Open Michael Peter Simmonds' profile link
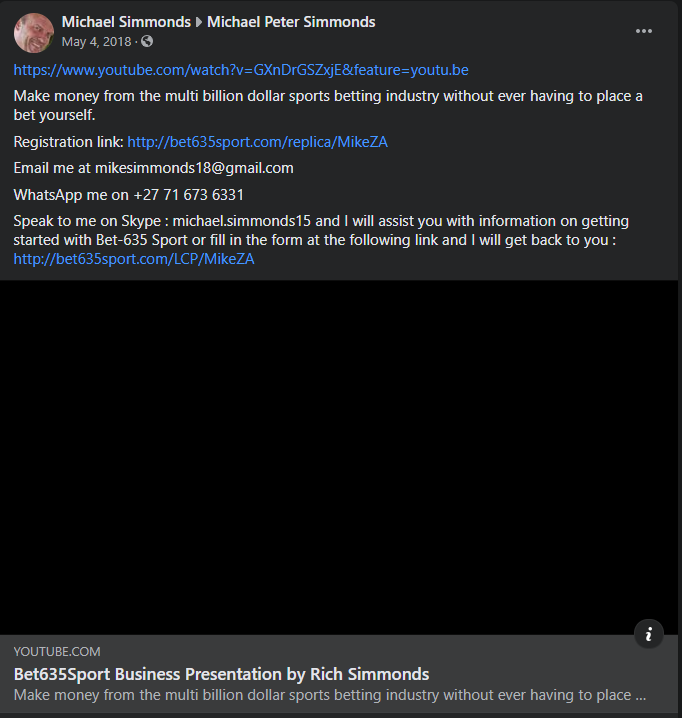 [x=291, y=22]
